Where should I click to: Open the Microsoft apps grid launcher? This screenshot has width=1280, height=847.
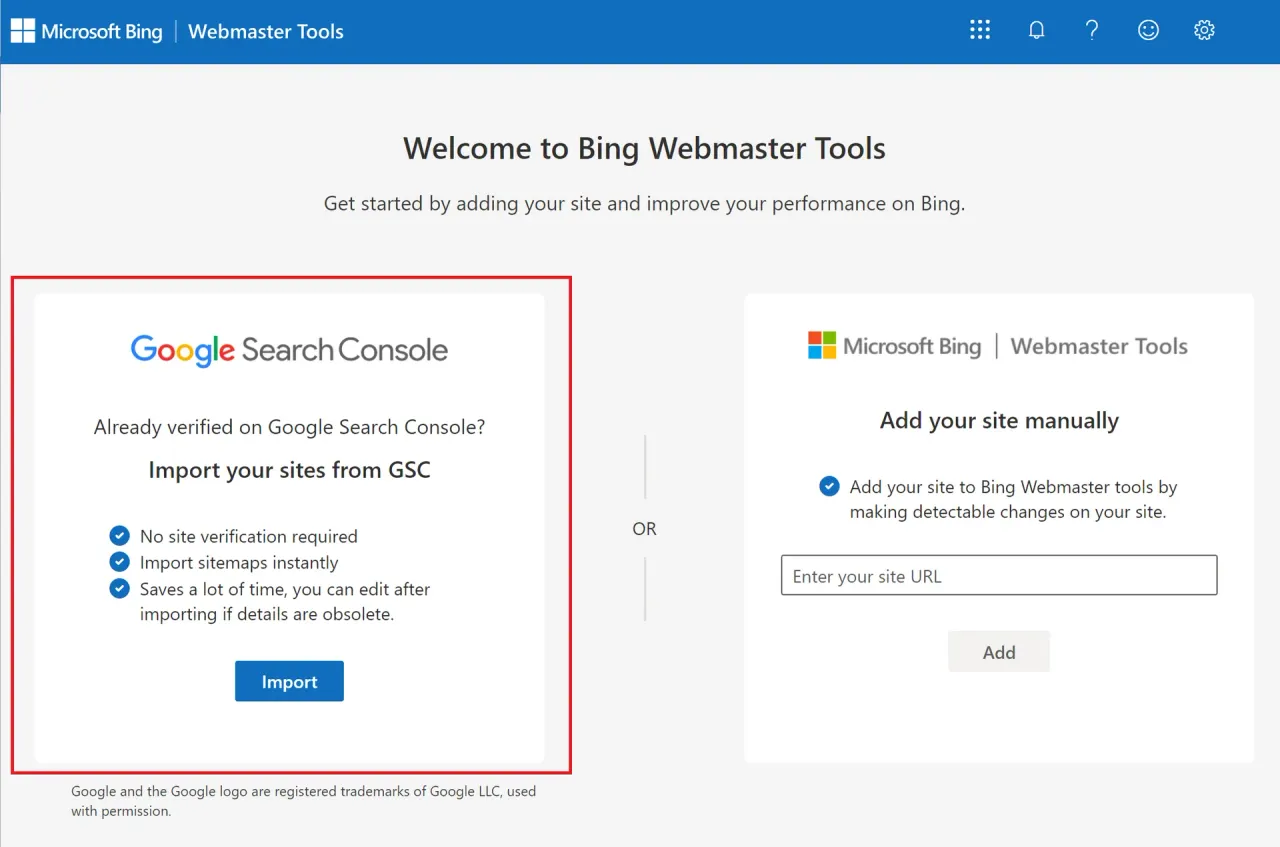980,30
